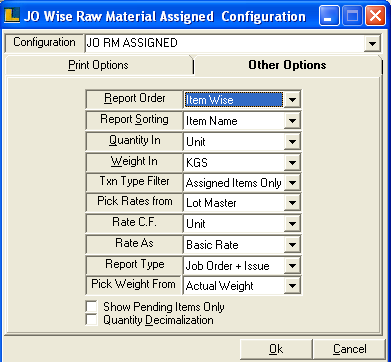Click the Configuration label

(x=44, y=43)
